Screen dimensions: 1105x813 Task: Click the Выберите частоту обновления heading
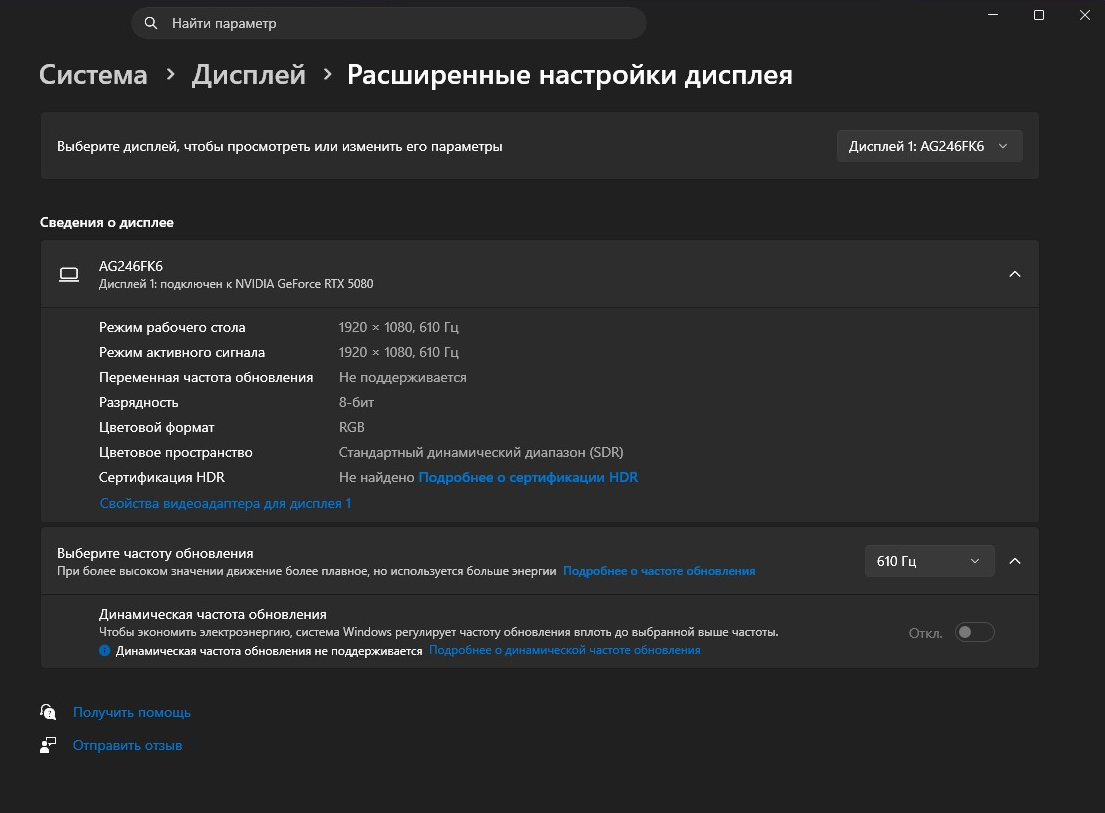[x=155, y=554]
